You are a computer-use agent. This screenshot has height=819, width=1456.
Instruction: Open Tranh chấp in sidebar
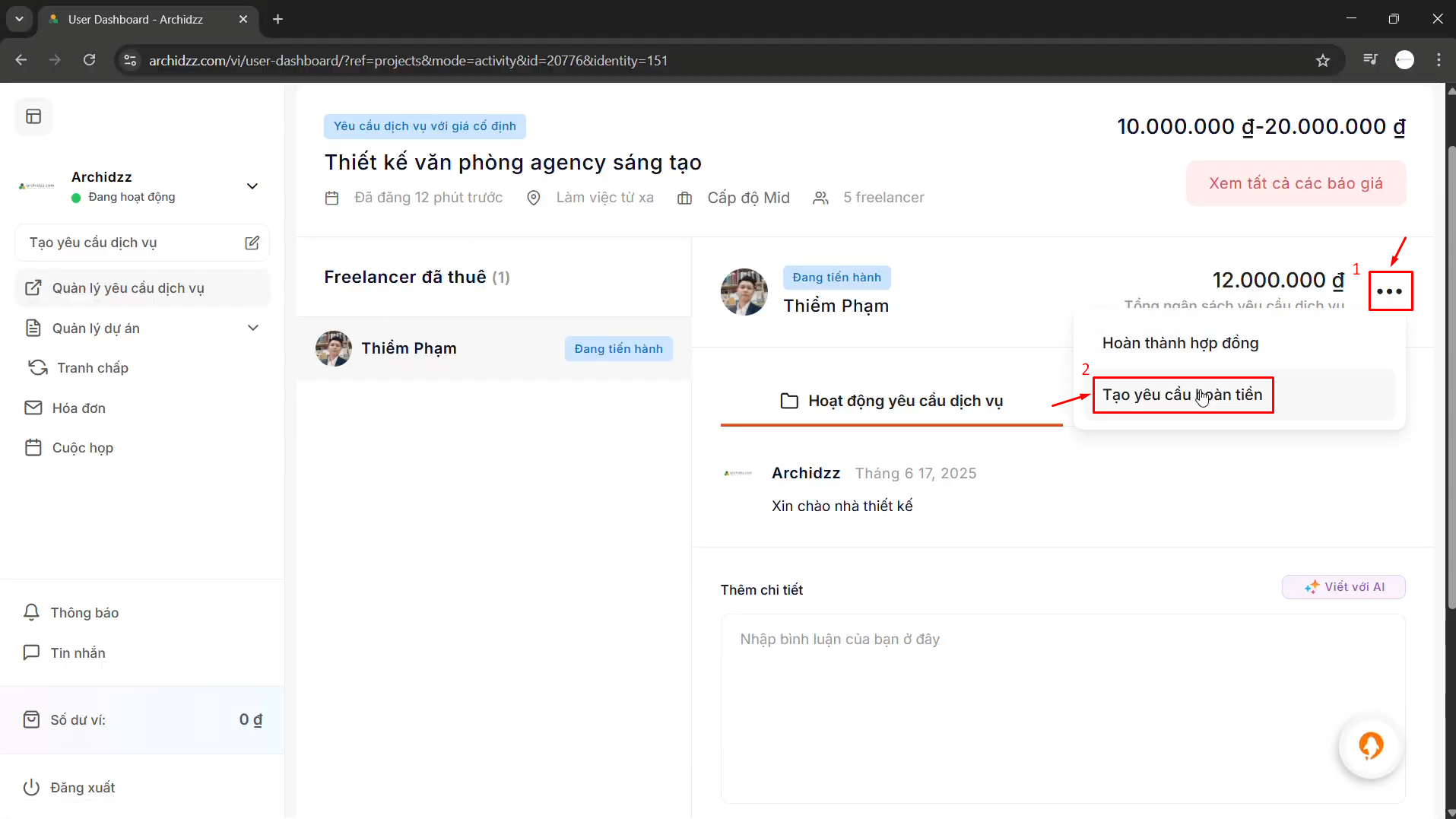92,368
